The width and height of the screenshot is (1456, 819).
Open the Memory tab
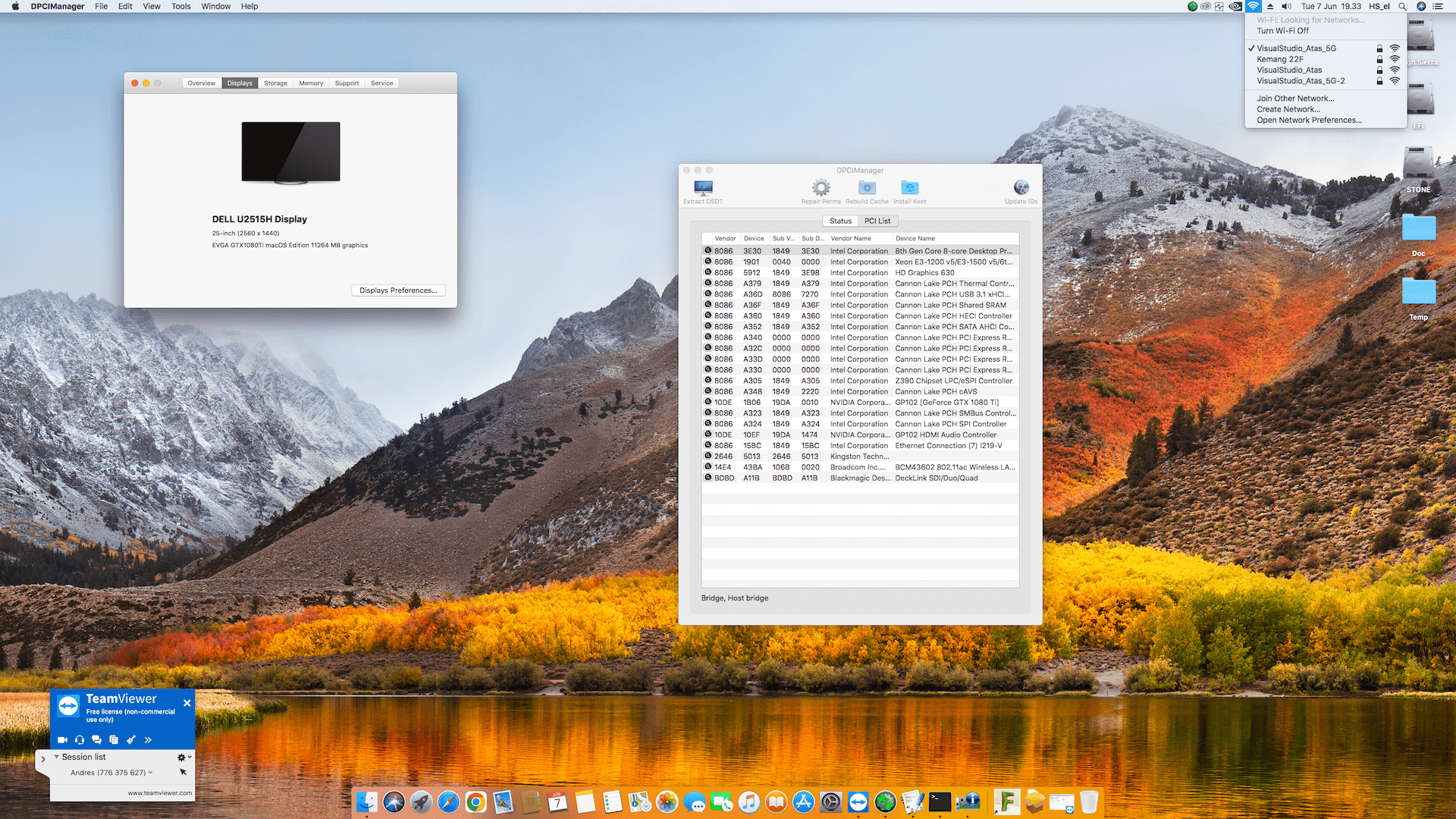[x=311, y=83]
